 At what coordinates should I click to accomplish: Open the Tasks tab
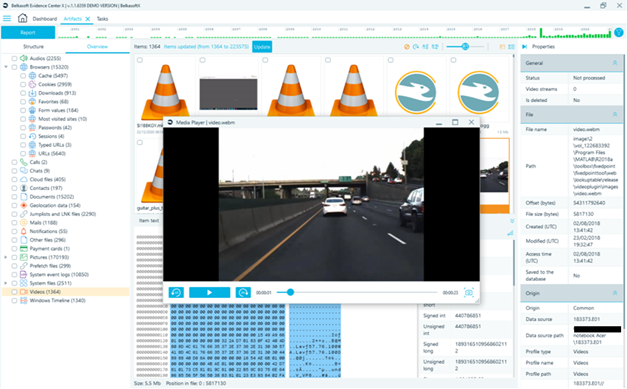point(102,19)
